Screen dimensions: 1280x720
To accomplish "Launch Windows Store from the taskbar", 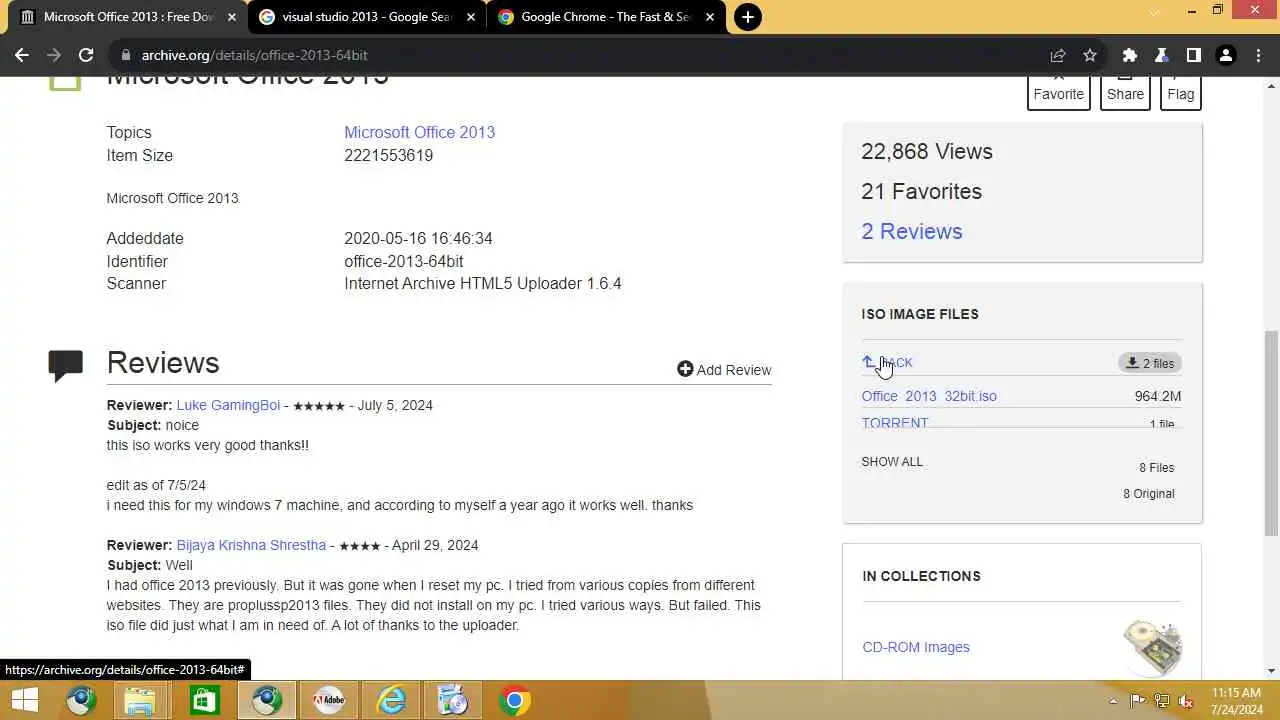I will point(204,700).
